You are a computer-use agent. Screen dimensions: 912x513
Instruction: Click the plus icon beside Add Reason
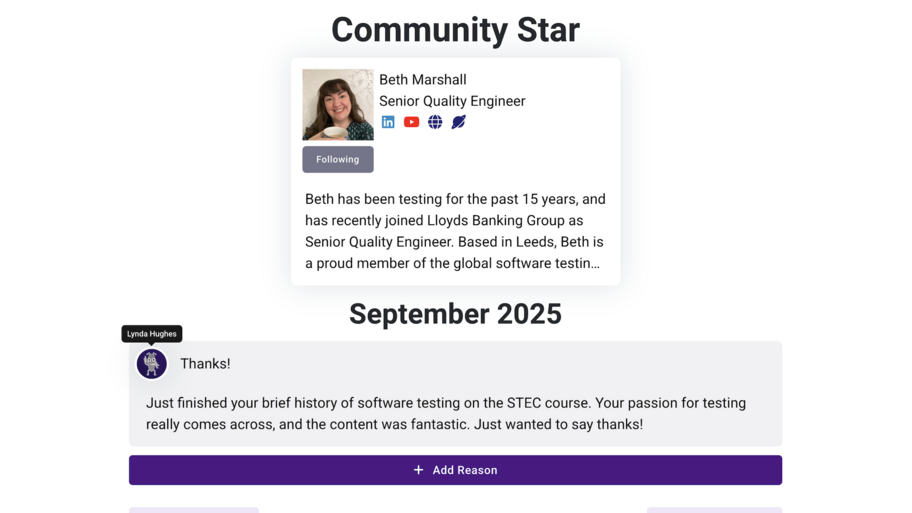click(419, 470)
